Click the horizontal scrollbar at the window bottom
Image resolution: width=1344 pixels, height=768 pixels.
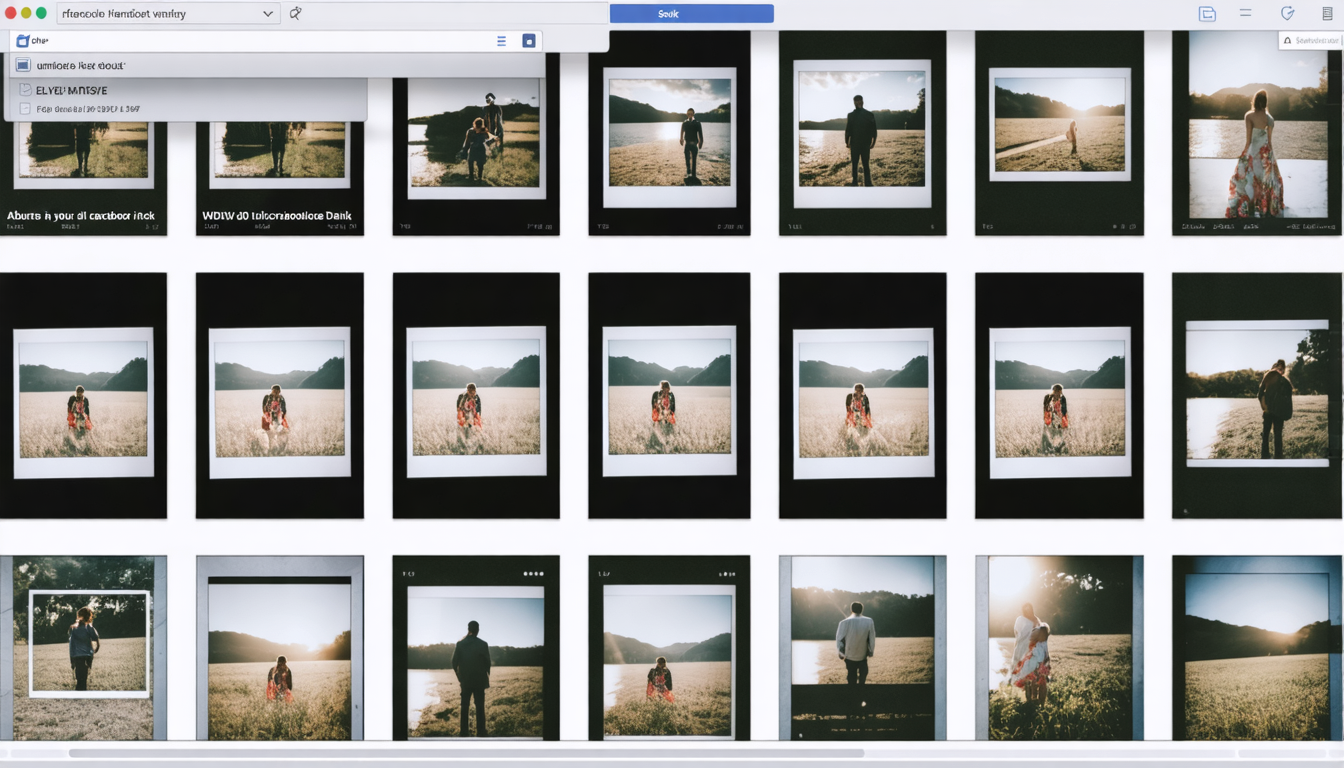466,753
